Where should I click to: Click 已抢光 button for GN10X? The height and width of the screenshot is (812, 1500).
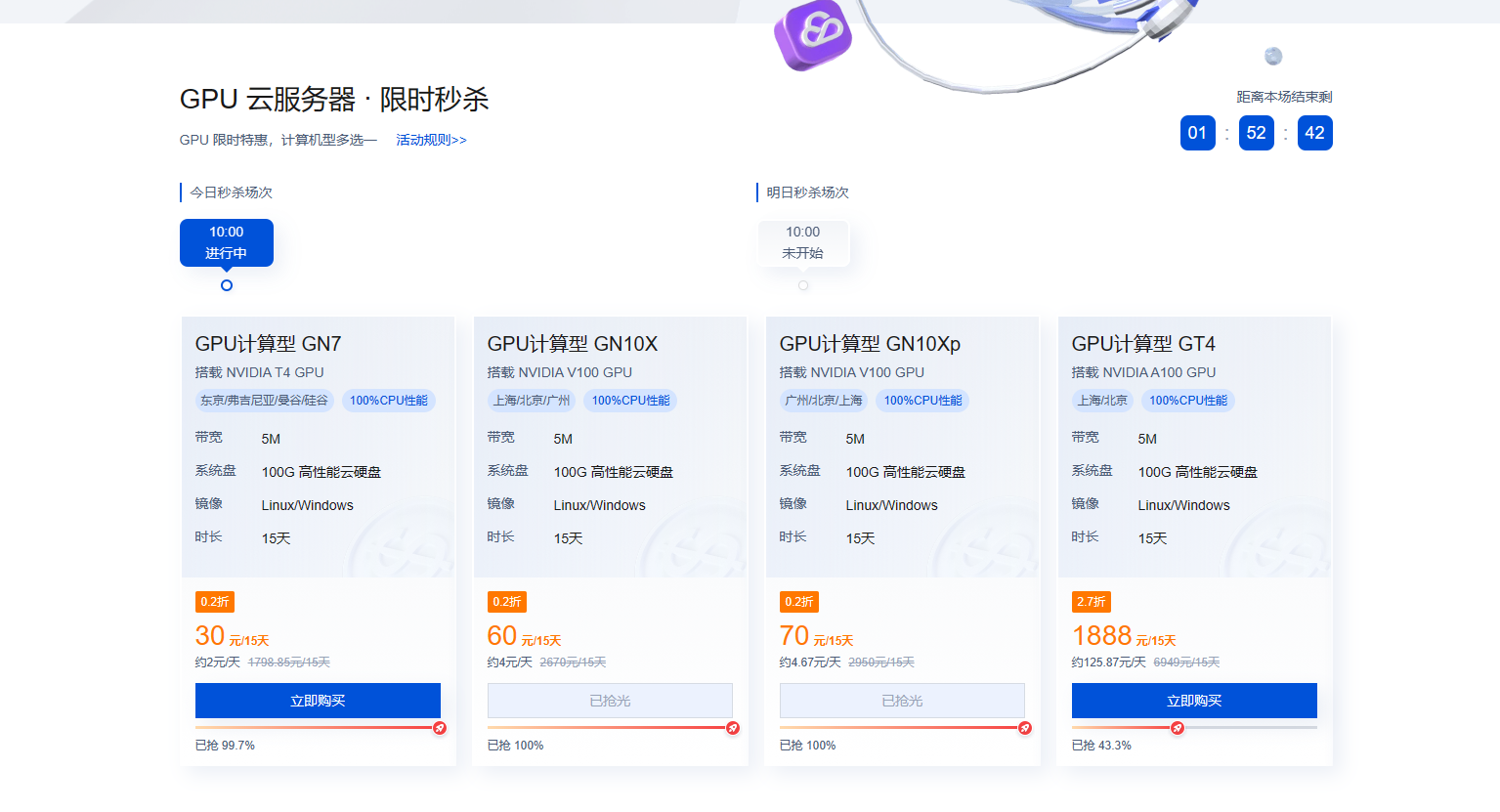click(610, 701)
